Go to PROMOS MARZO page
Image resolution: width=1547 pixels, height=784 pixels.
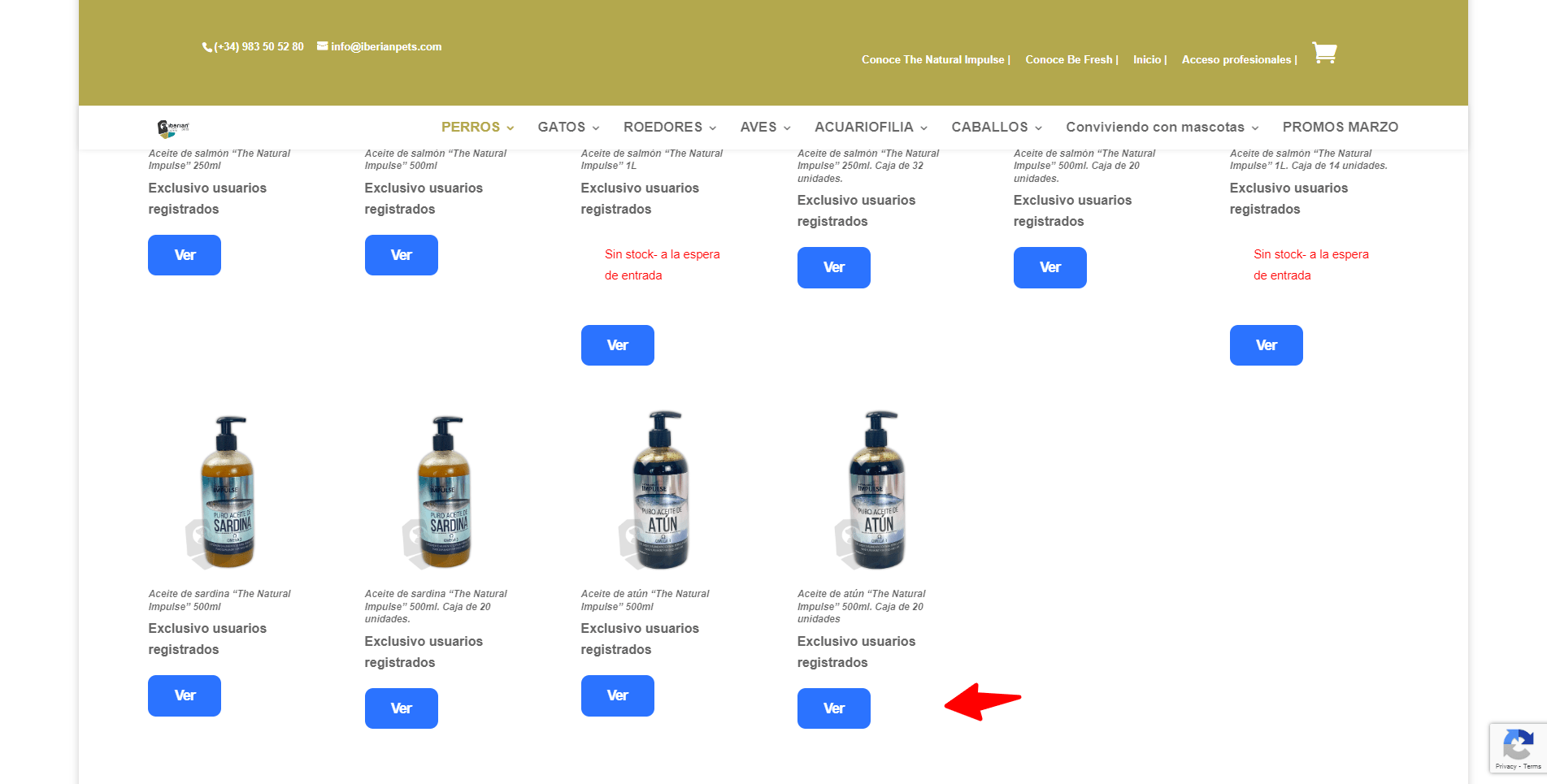pos(1340,127)
